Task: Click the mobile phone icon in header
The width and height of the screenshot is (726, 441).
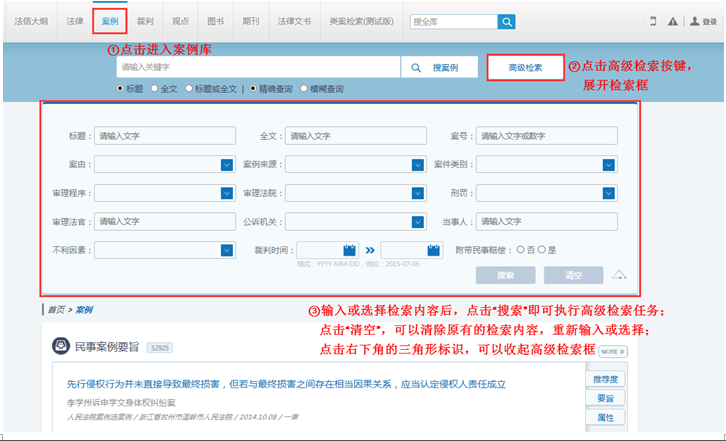Action: point(652,21)
